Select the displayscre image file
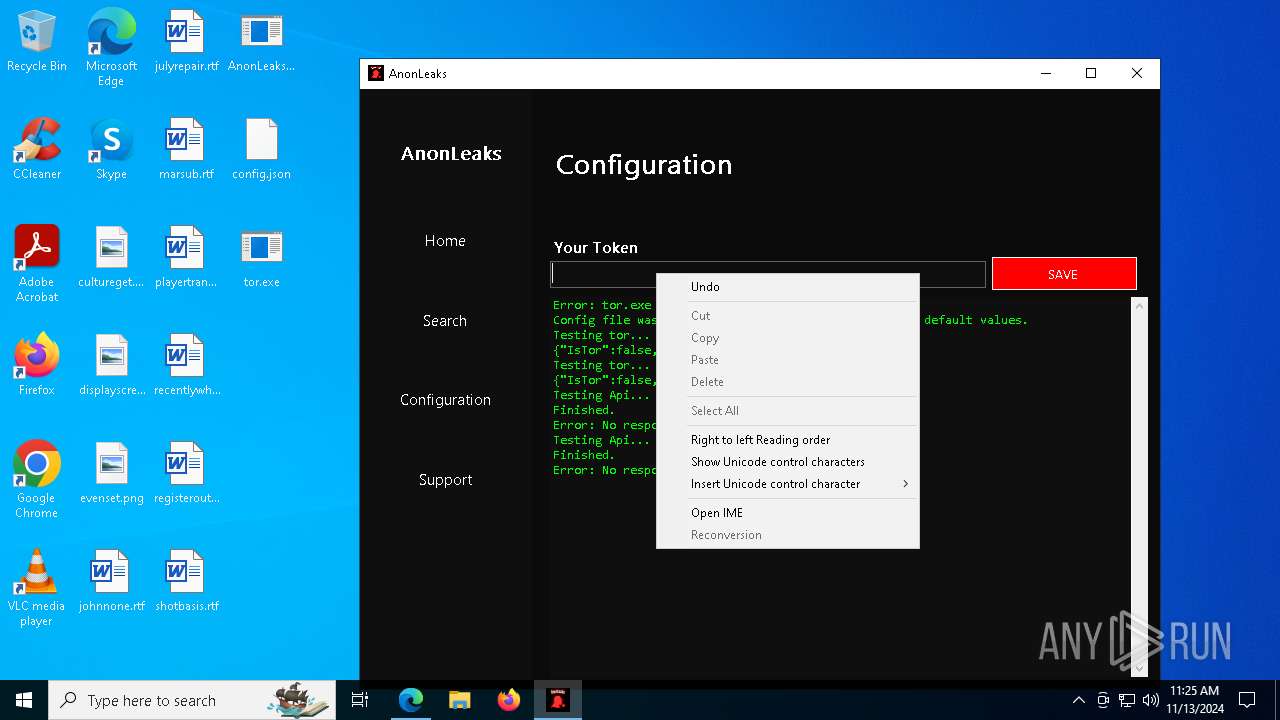Image resolution: width=1280 pixels, height=720 pixels. tap(111, 366)
